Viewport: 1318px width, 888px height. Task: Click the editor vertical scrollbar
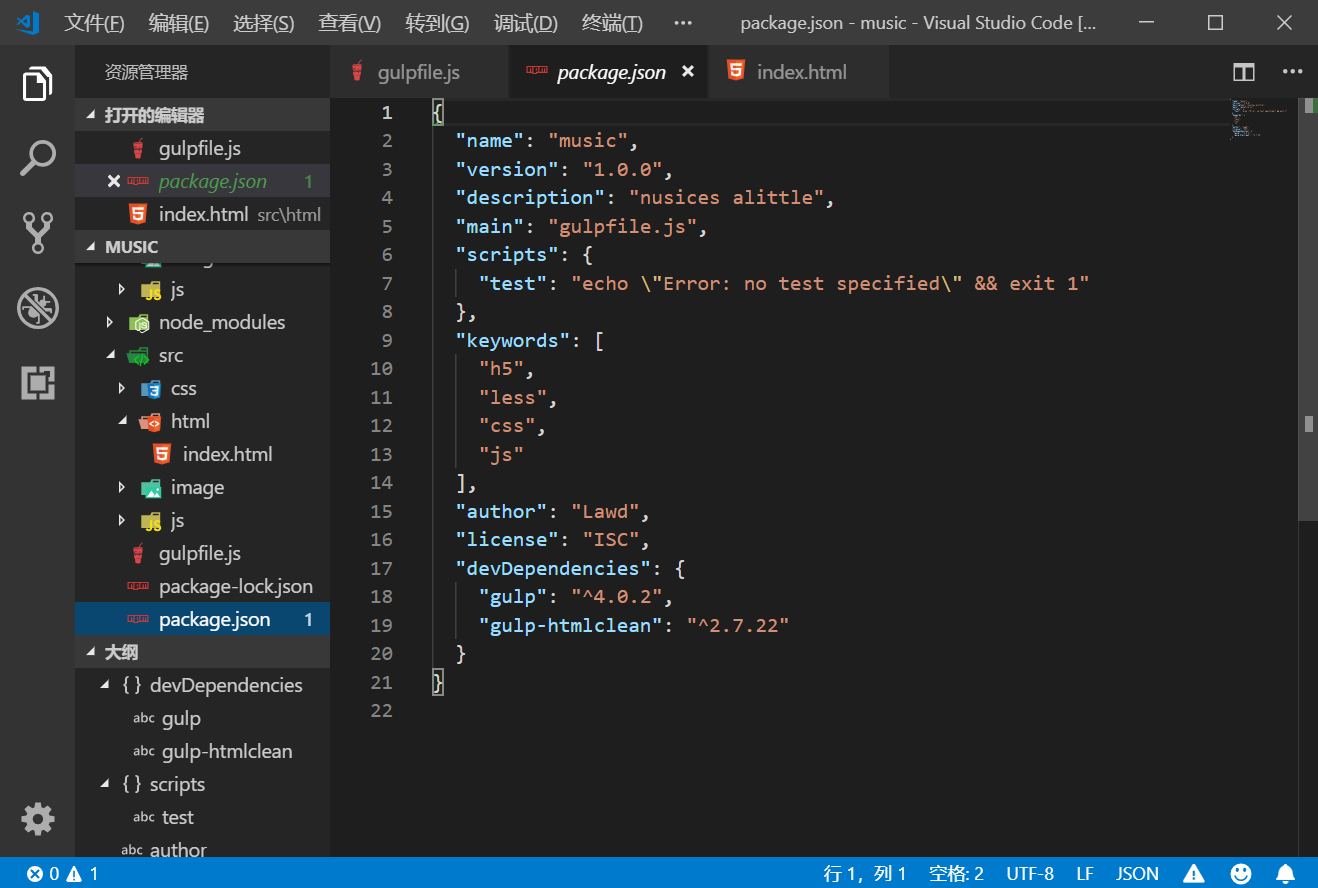tap(1308, 310)
